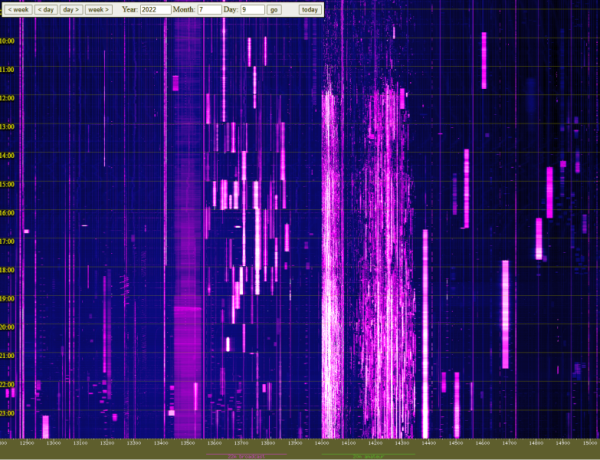Select the 12:00 time marker

click(x=7, y=98)
